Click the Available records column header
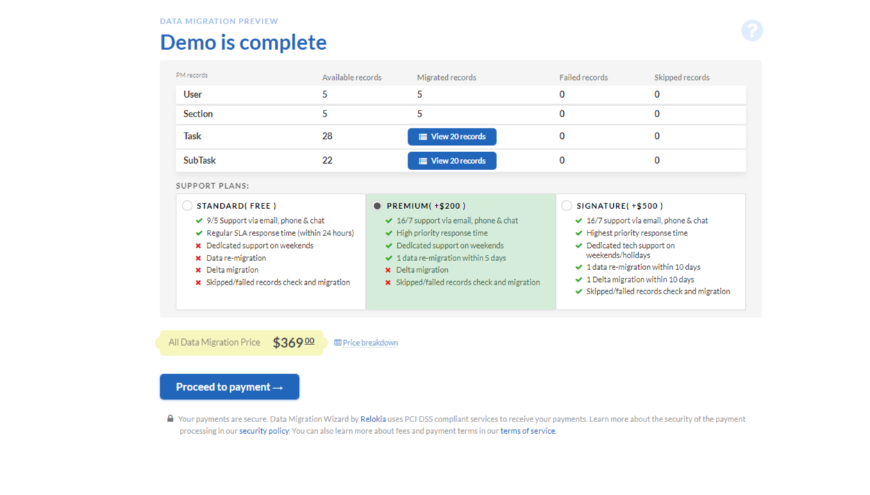 click(352, 77)
